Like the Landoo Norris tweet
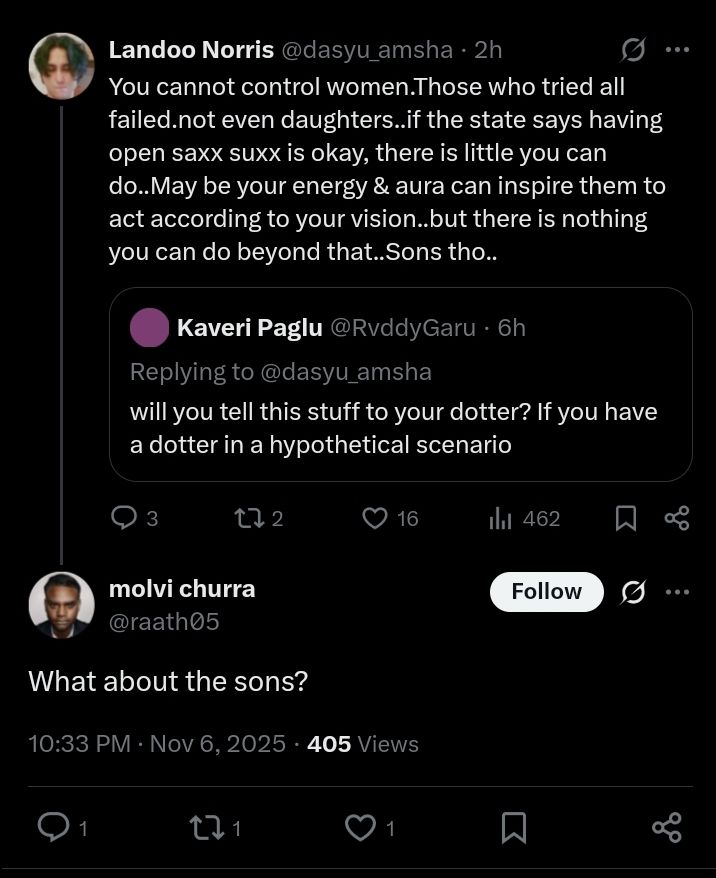The width and height of the screenshot is (716, 878). [x=375, y=518]
